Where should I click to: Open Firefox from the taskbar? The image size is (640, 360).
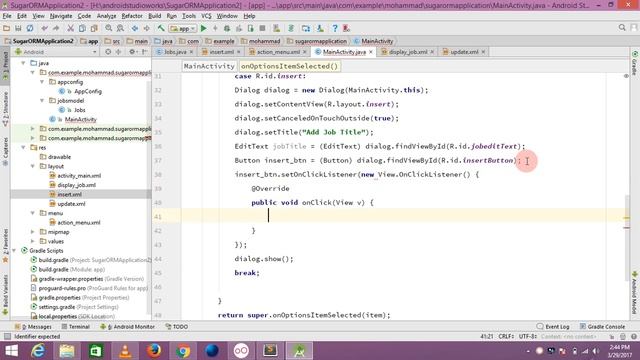[154, 351]
